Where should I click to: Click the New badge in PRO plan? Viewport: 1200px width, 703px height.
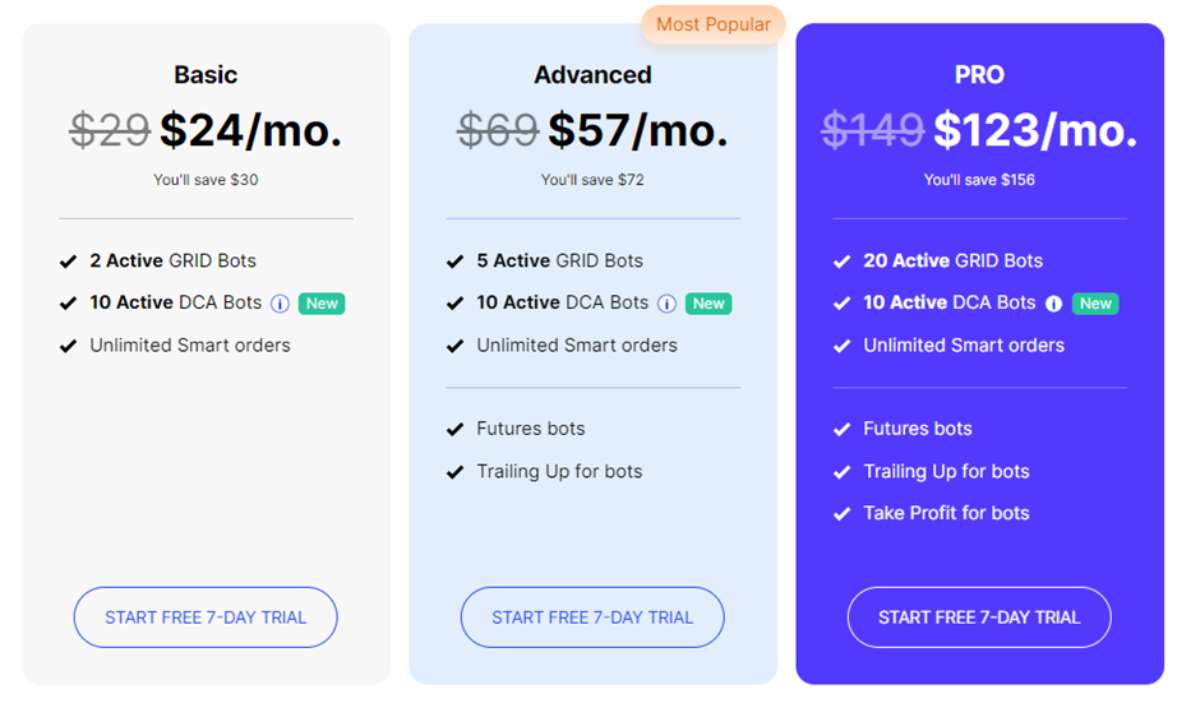coord(1095,304)
